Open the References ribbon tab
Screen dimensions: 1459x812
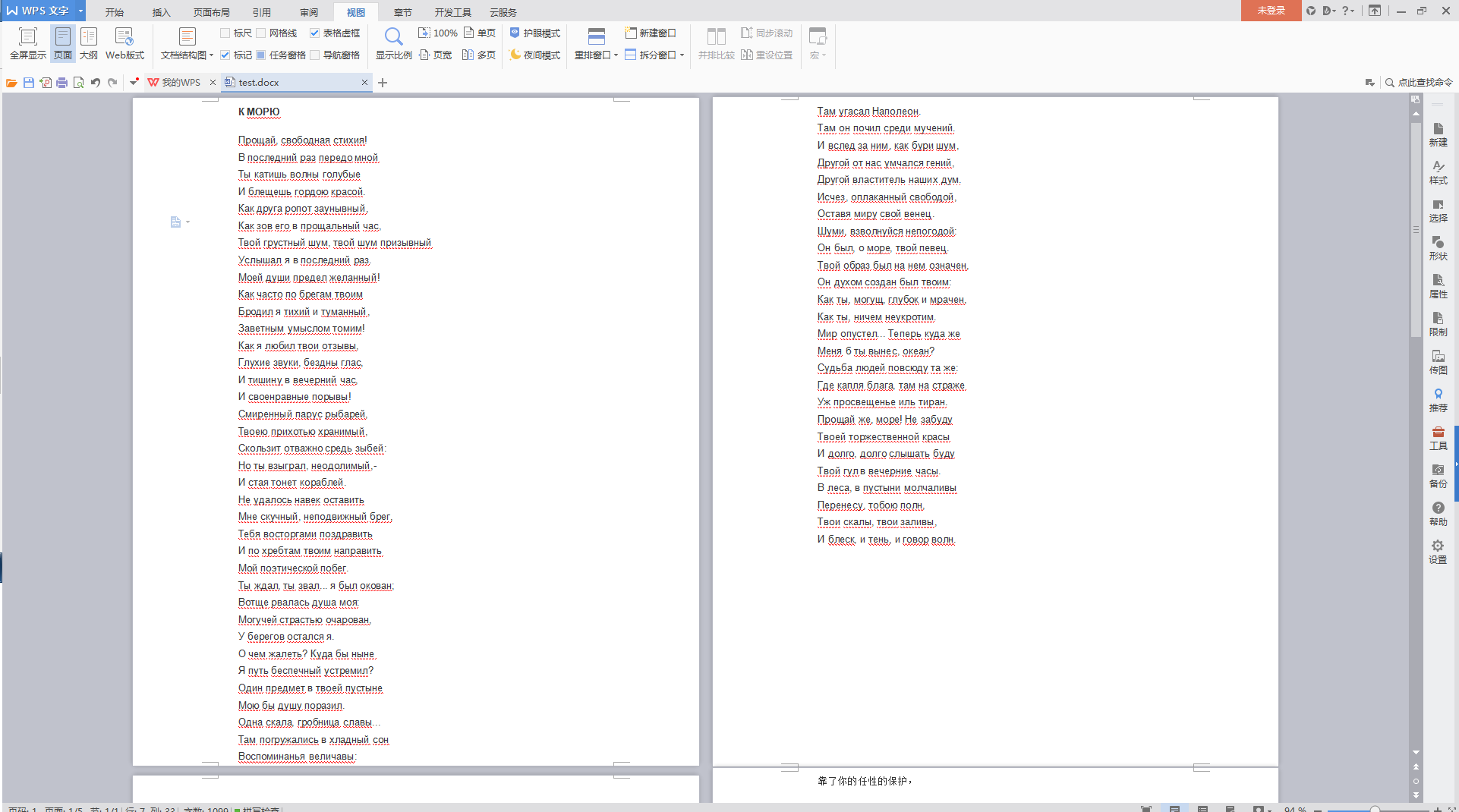click(262, 12)
